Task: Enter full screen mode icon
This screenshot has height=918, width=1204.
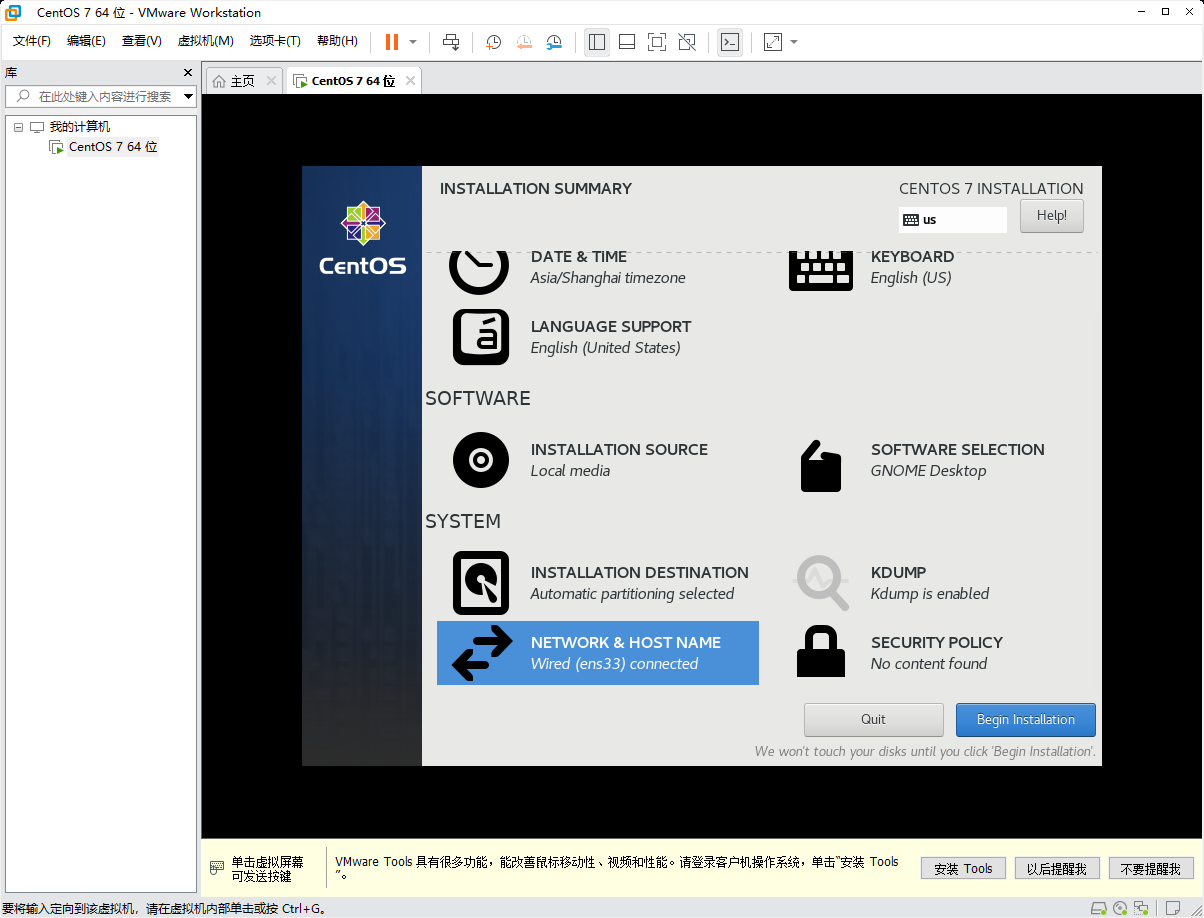Action: pos(657,42)
